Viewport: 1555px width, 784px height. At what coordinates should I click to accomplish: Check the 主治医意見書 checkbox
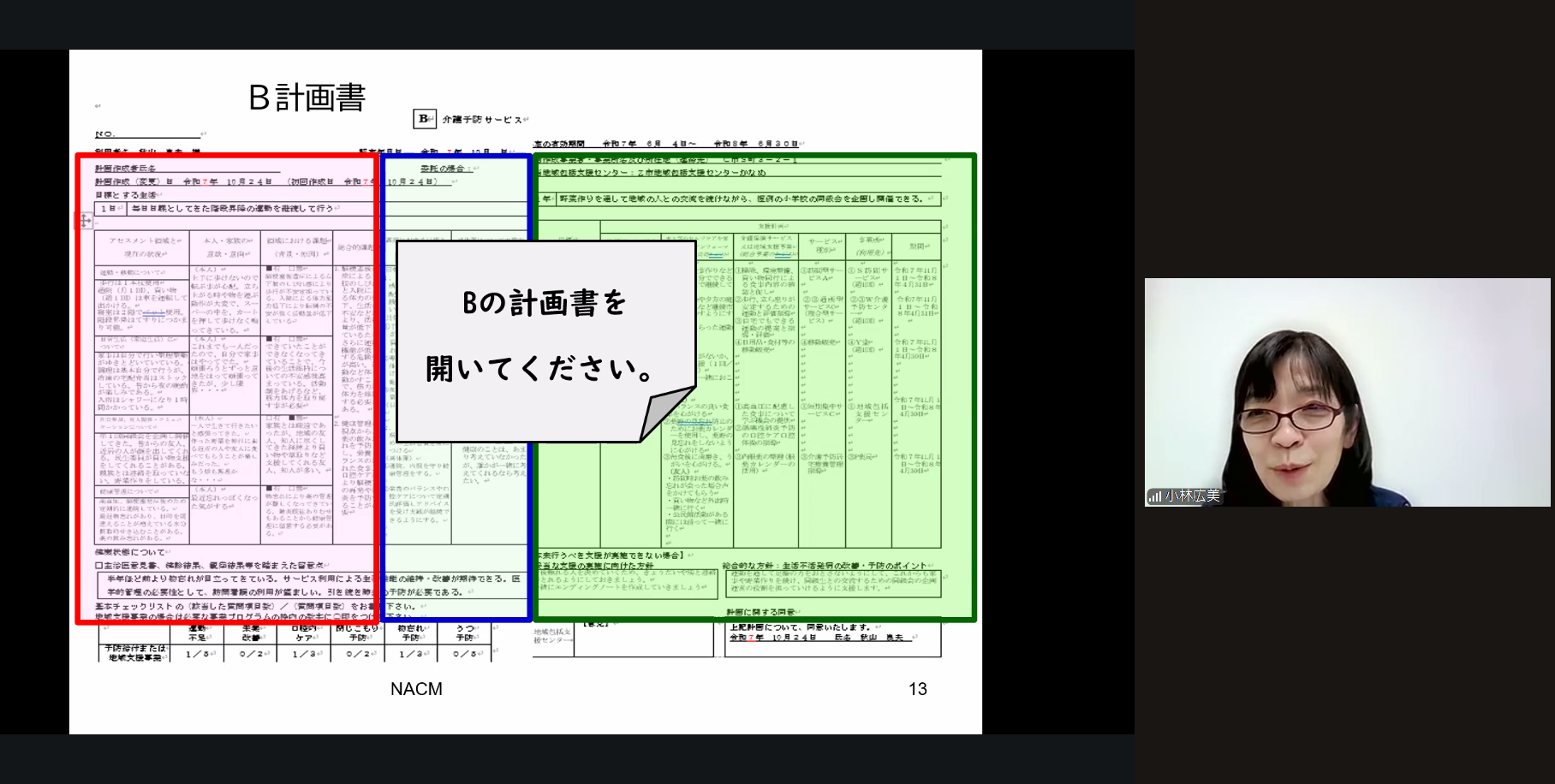pos(99,566)
